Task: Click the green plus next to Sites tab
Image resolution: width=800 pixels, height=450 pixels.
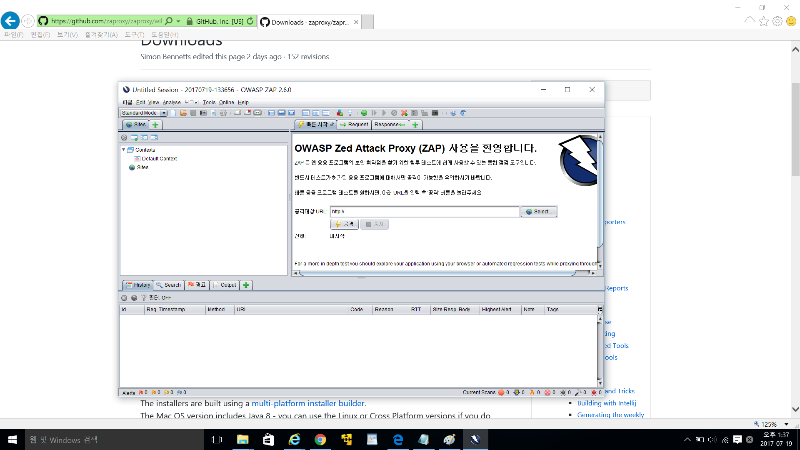Action: [x=155, y=124]
